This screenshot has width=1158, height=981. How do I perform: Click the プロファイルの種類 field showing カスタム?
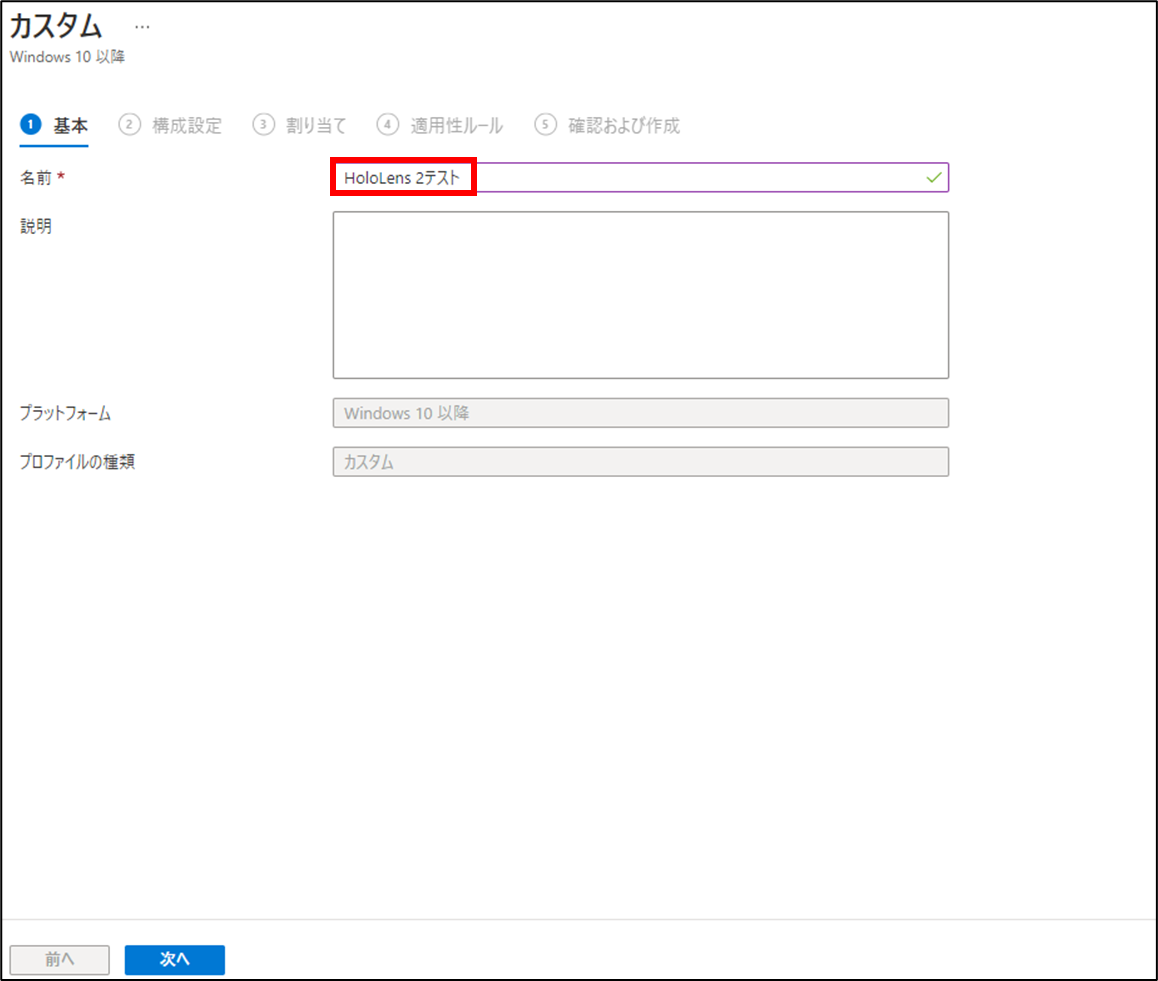coord(640,462)
